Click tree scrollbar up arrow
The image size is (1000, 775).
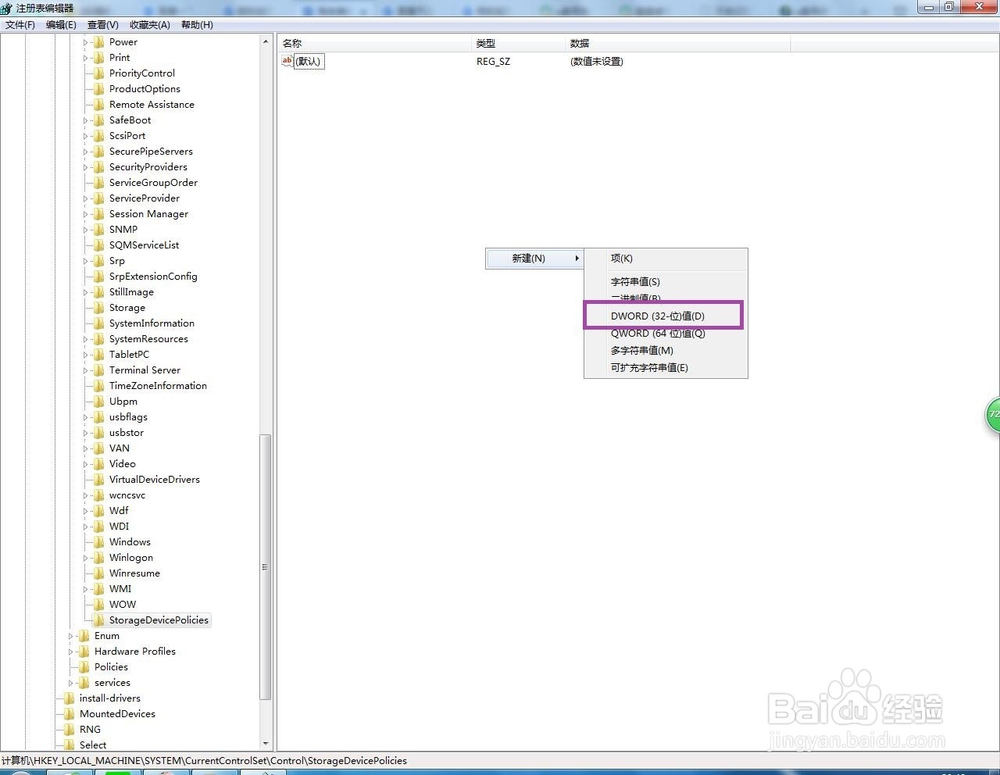tap(265, 41)
